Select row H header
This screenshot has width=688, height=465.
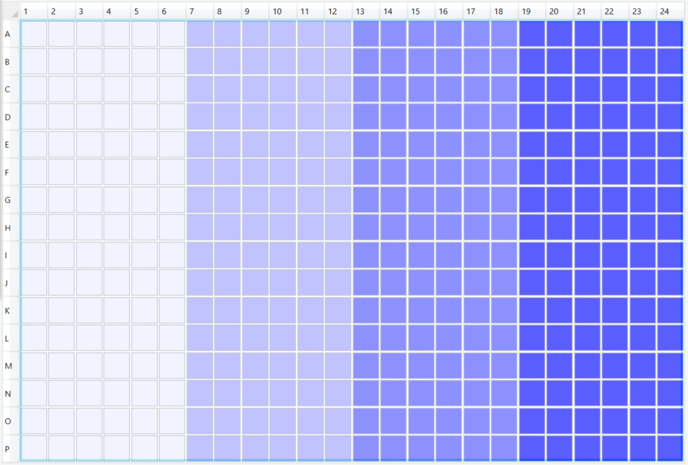tap(11, 227)
